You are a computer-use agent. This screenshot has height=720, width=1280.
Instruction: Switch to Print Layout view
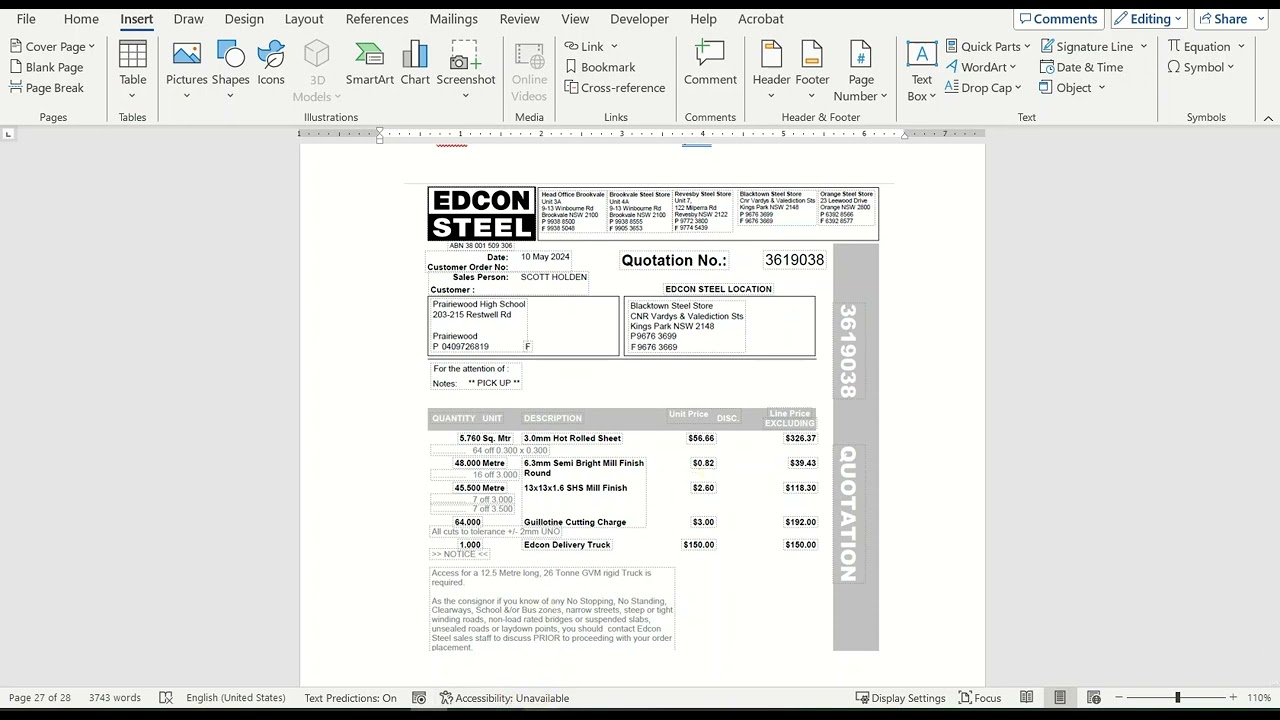(1060, 698)
